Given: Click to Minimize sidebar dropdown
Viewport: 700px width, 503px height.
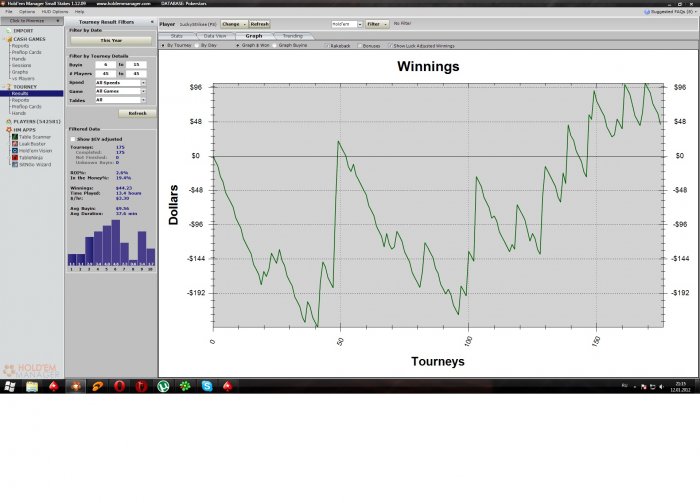Looking at the screenshot, I should click(x=32, y=21).
